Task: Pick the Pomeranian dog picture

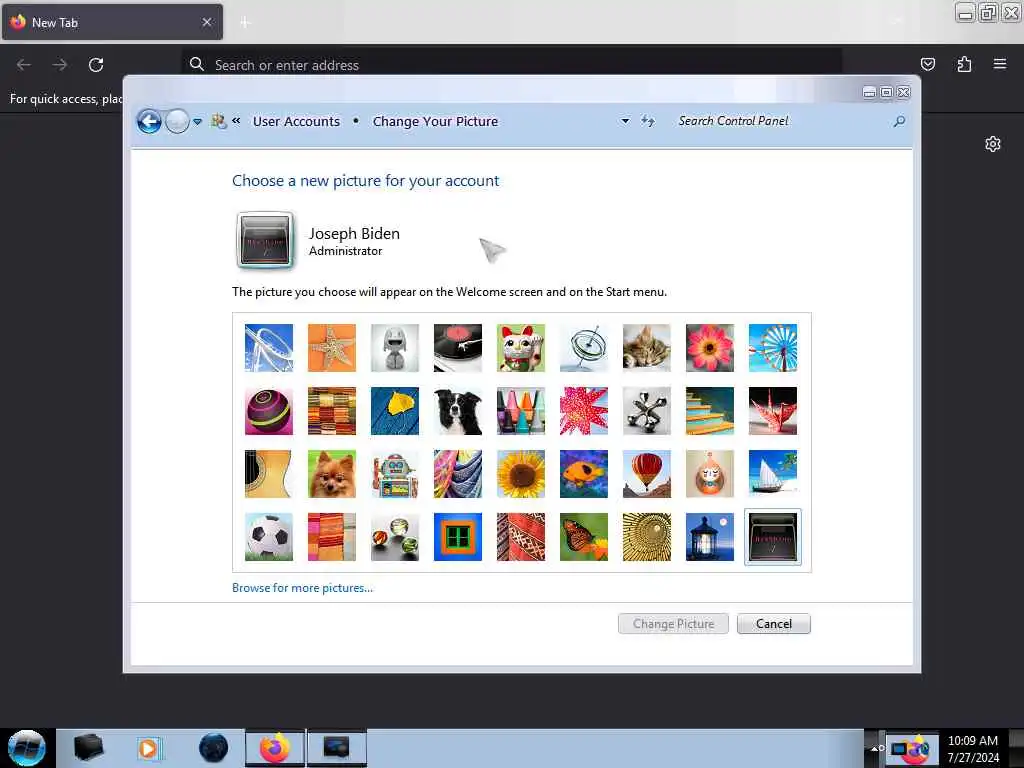Action: (332, 474)
